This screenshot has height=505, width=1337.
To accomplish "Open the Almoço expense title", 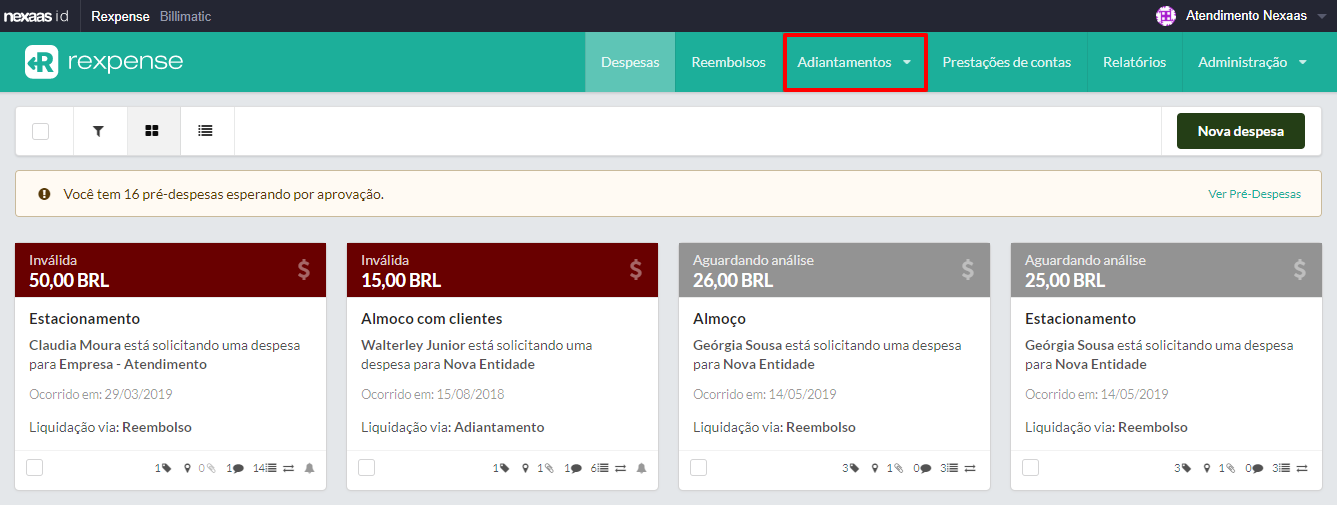I will click(x=720, y=319).
